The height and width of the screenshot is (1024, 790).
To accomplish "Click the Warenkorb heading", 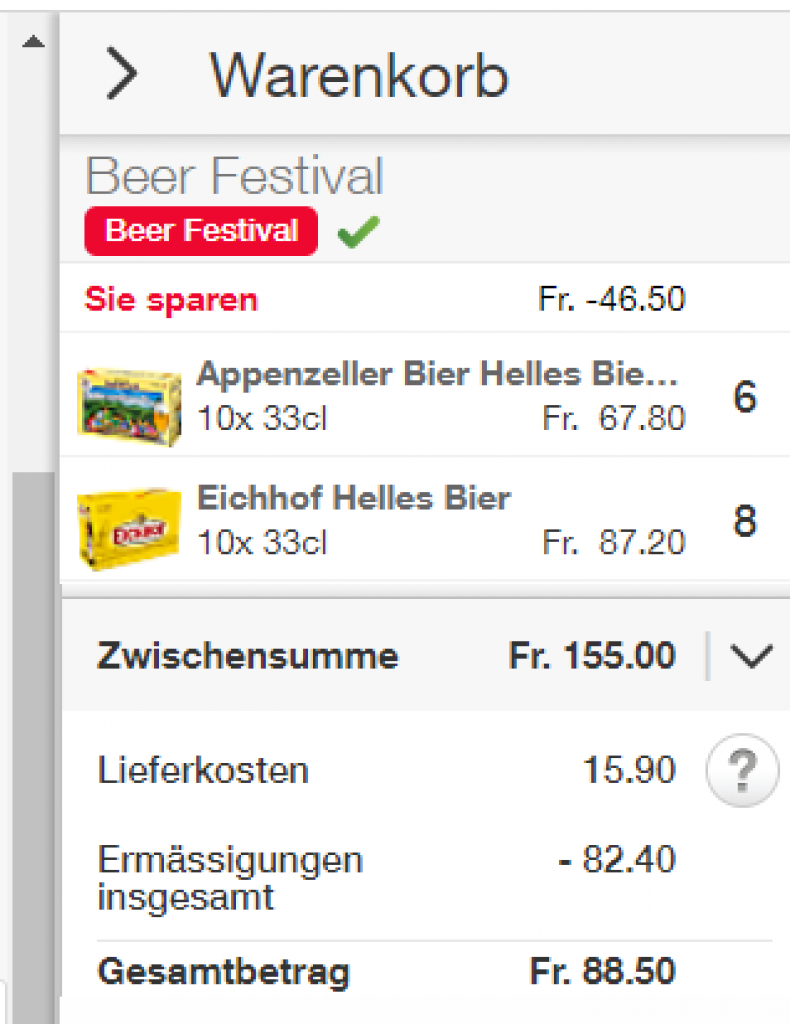I will [x=359, y=75].
